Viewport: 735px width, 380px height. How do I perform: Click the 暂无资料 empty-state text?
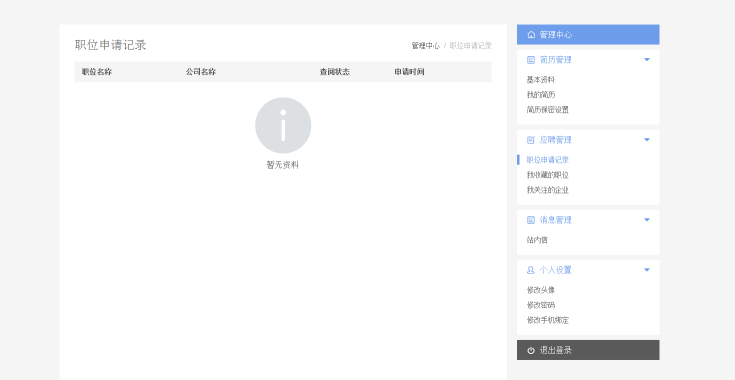pyautogui.click(x=283, y=165)
